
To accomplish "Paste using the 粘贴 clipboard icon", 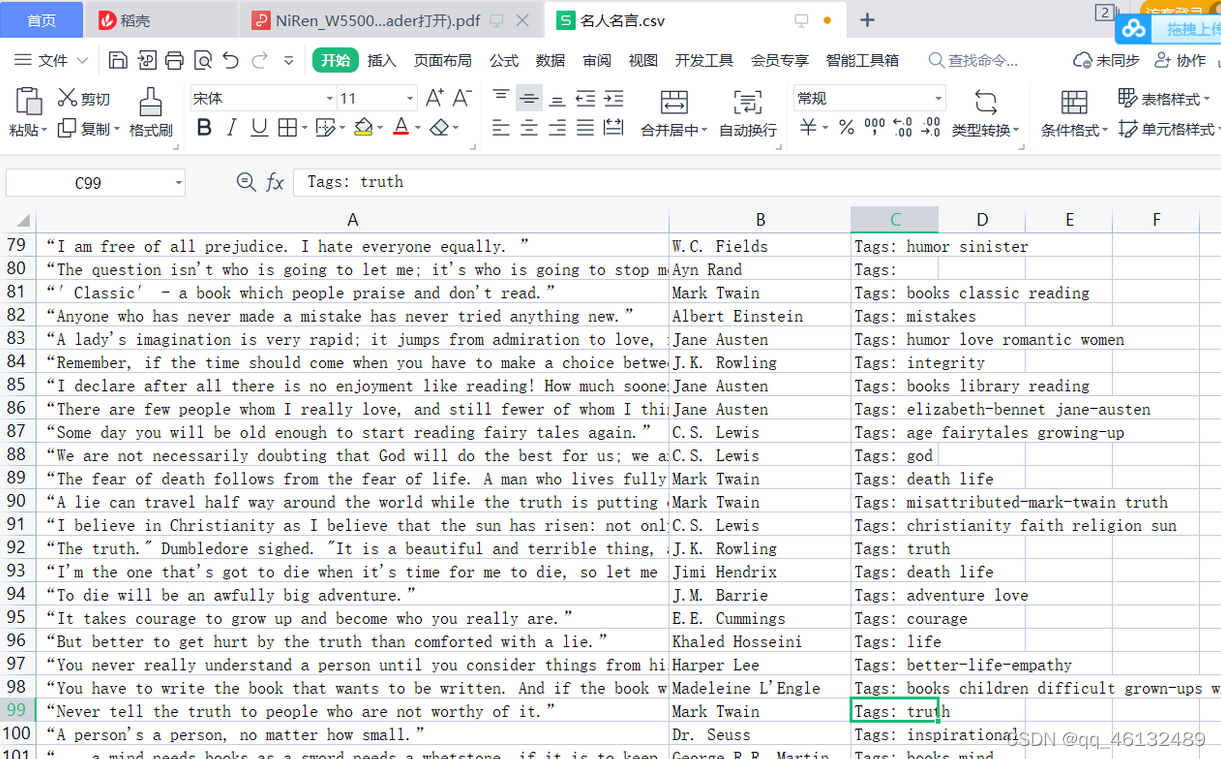I will [x=28, y=101].
